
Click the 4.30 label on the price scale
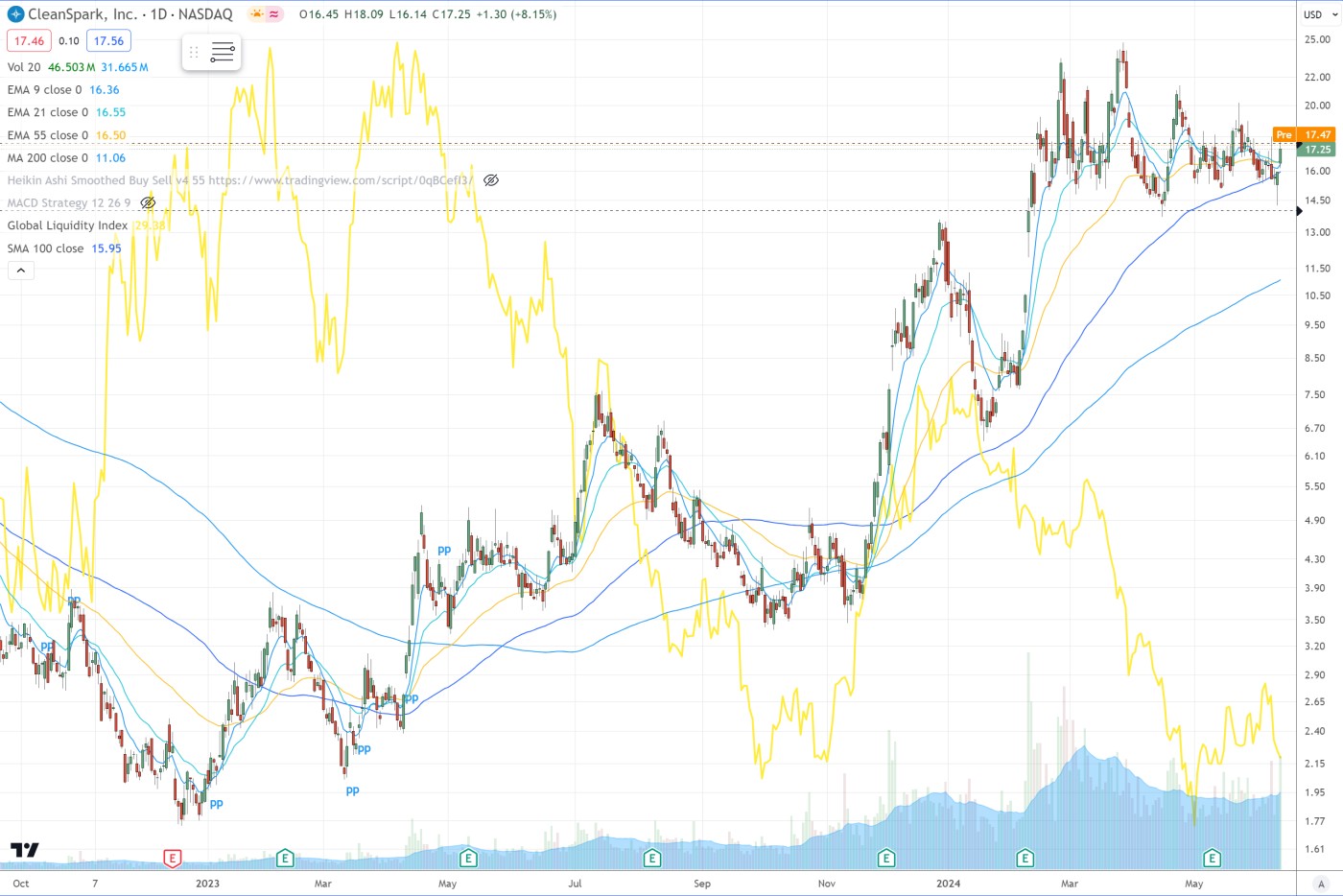(1314, 559)
